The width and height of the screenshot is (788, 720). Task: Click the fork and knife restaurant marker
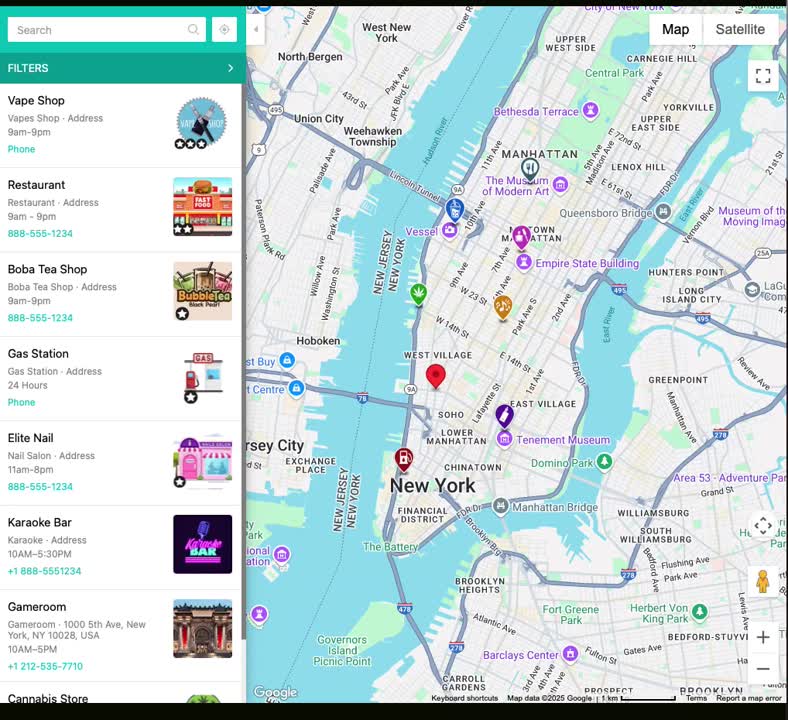pos(530,169)
